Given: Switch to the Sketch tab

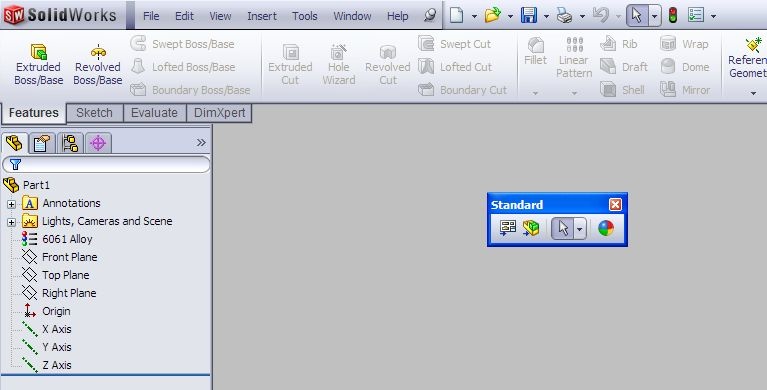Looking at the screenshot, I should click(x=94, y=113).
